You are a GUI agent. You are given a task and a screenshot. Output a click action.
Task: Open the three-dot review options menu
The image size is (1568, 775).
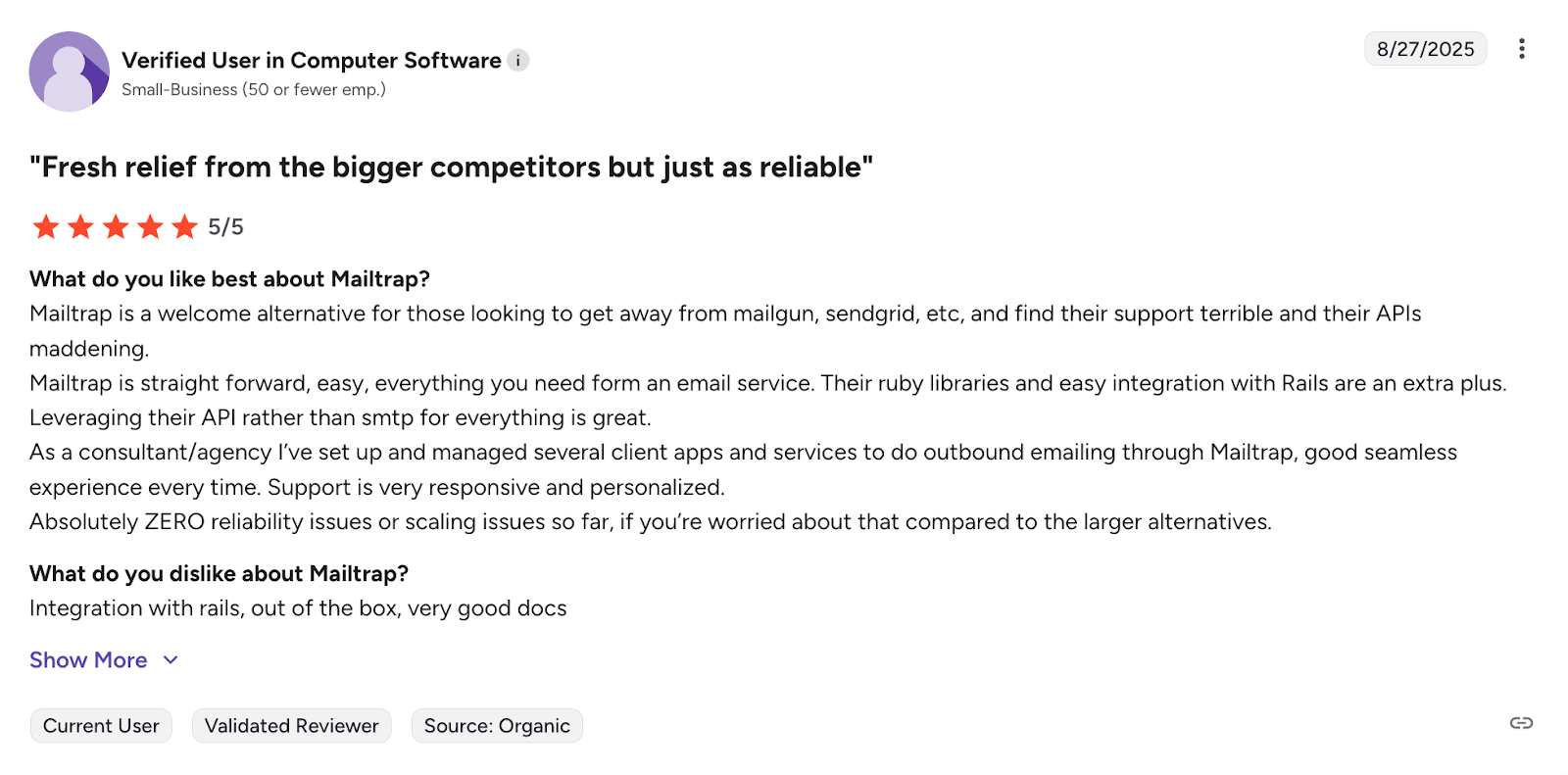pos(1521,49)
